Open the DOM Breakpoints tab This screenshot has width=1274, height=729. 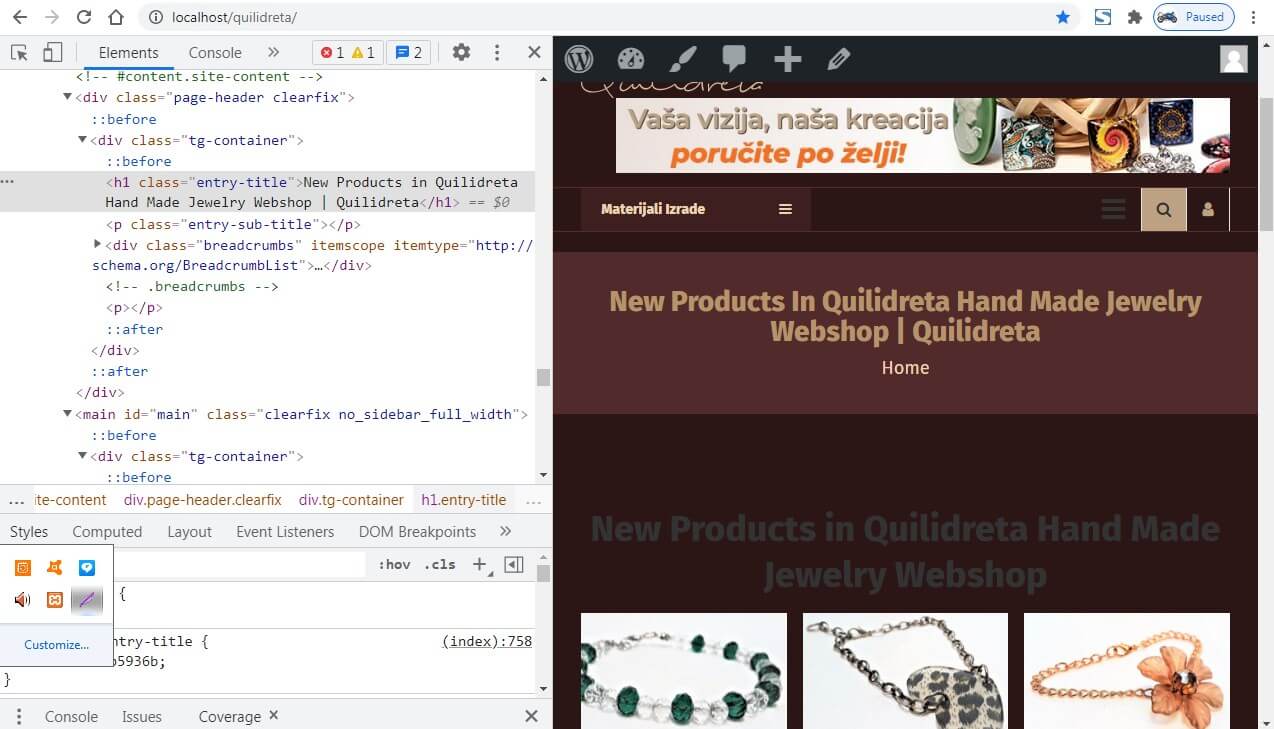pyautogui.click(x=417, y=532)
